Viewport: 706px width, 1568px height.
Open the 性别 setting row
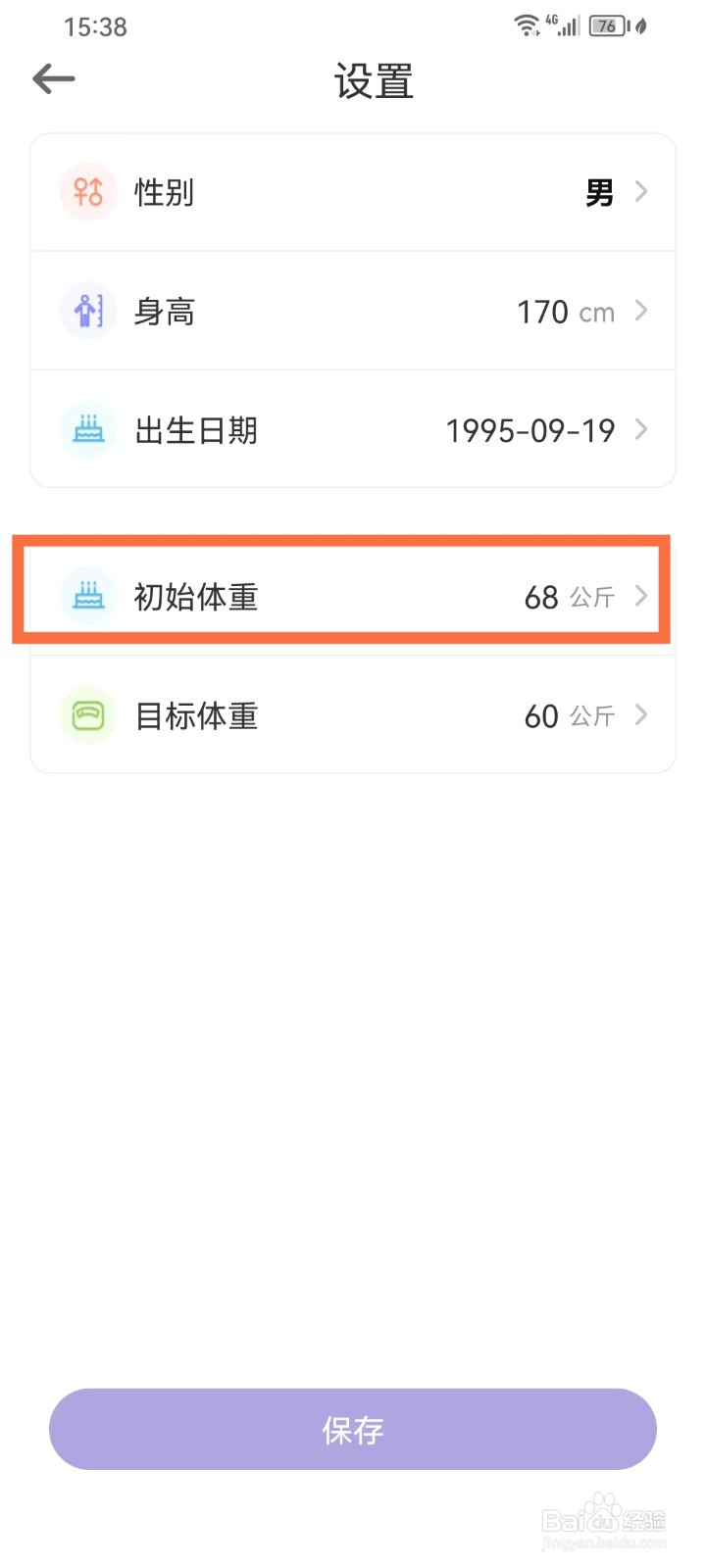353,192
